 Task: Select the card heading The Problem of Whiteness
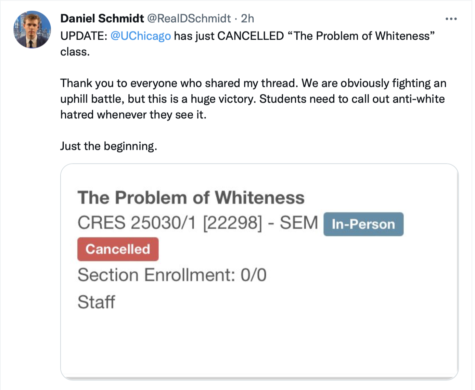[x=191, y=197]
